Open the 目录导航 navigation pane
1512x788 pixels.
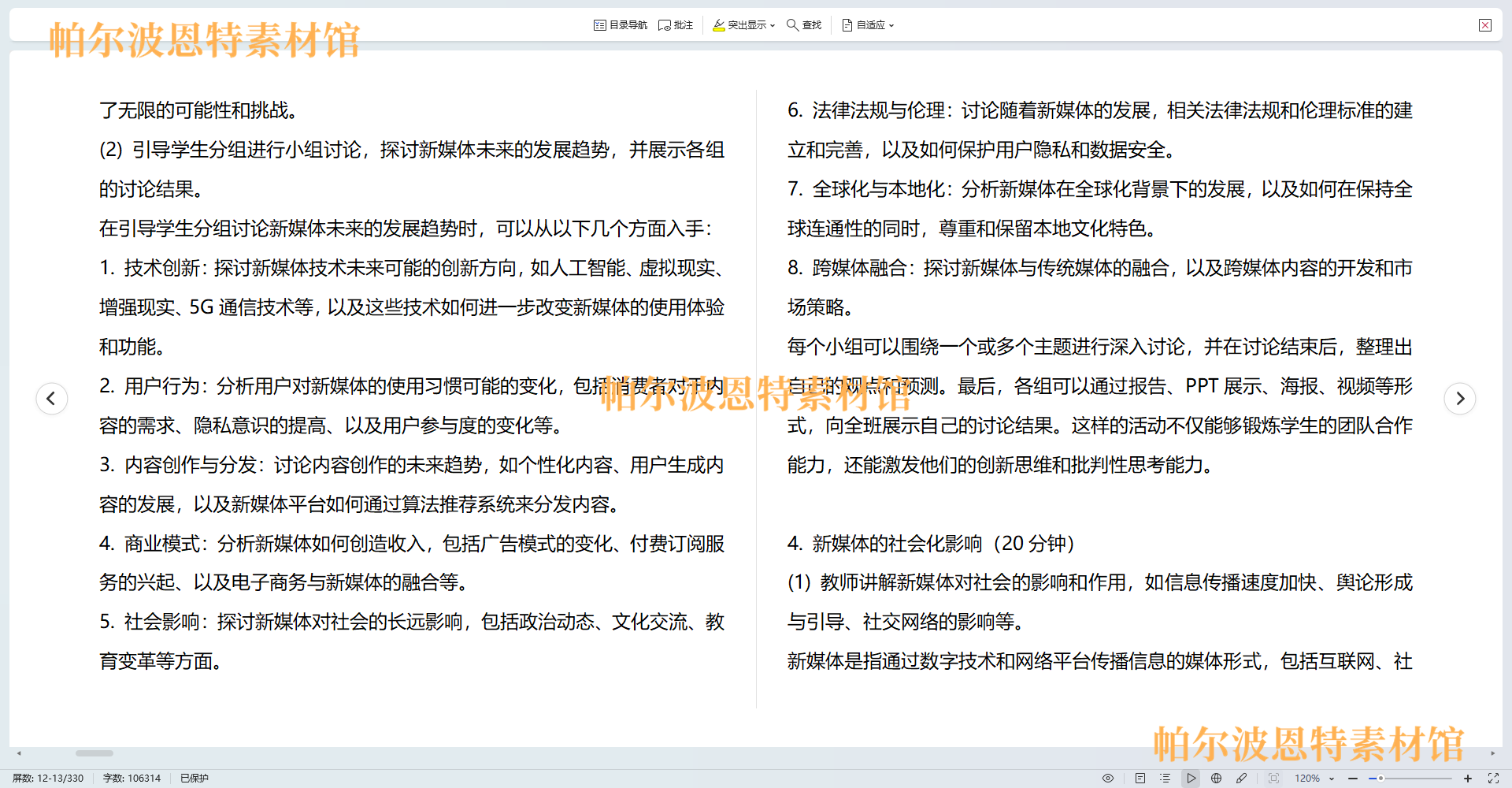621,25
